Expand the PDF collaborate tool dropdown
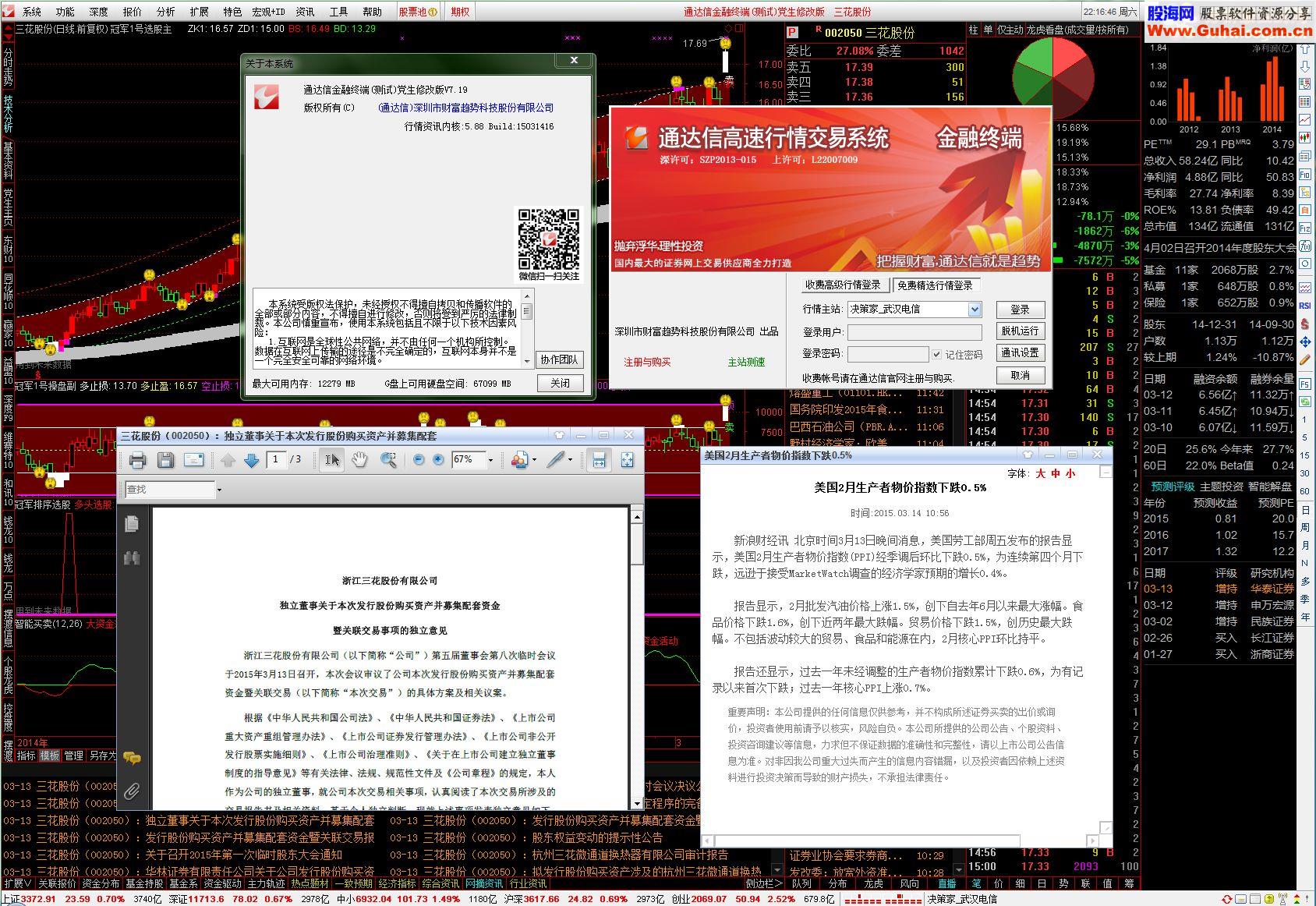1316x906 pixels. [534, 460]
